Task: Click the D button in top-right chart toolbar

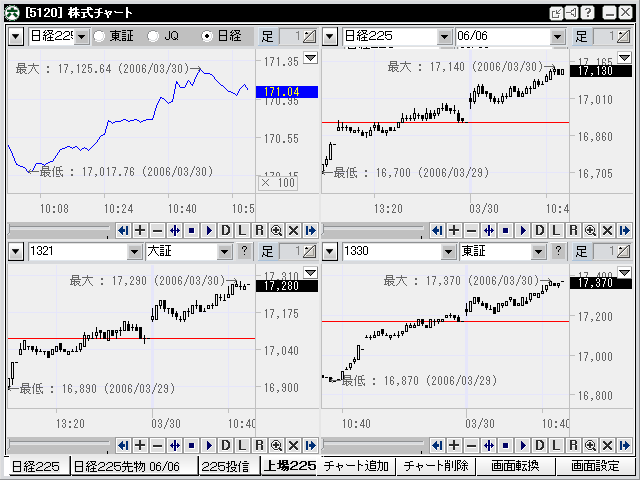Action: coord(539,231)
